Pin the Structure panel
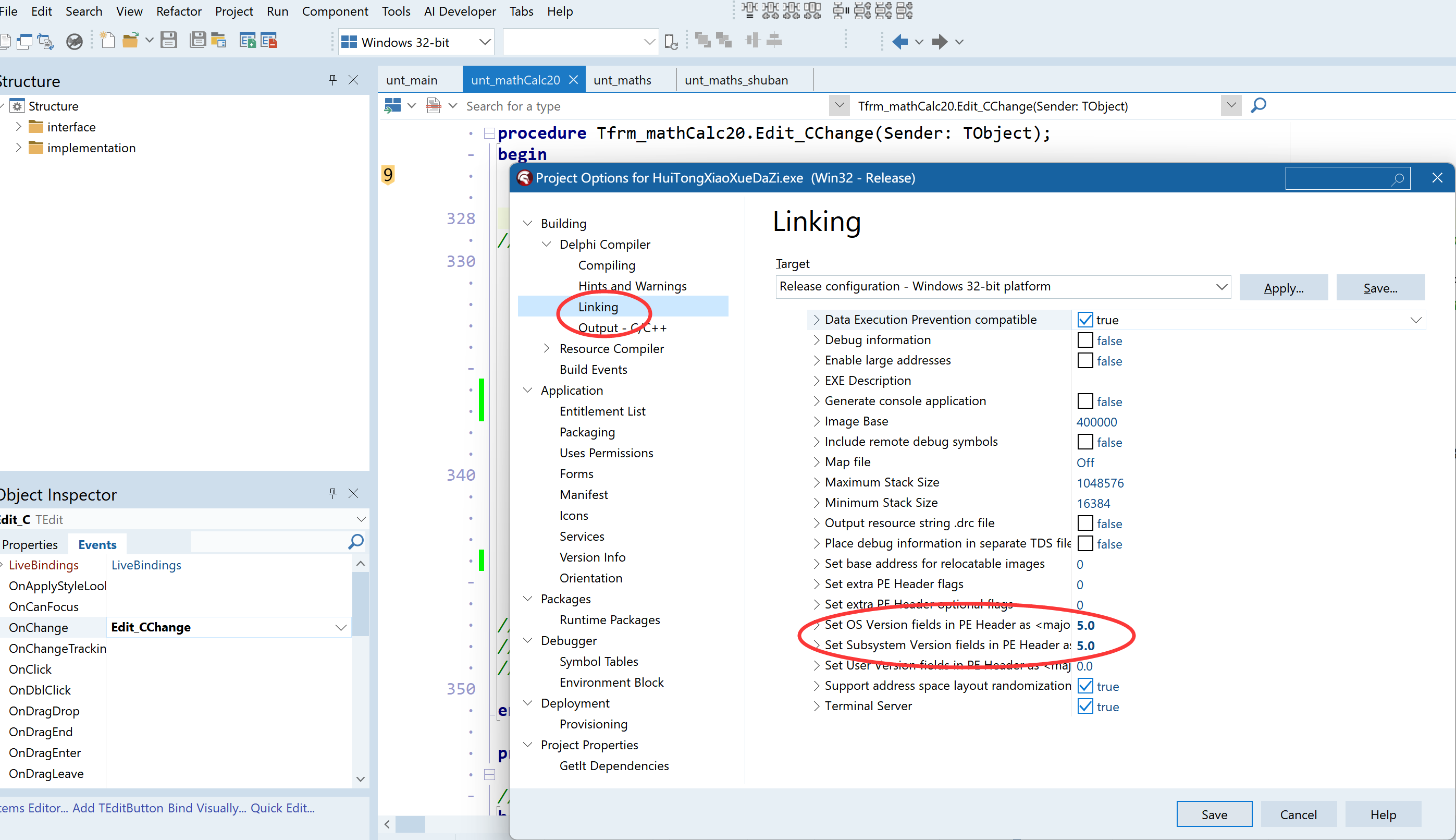Viewport: 1456px width, 840px height. click(x=332, y=80)
